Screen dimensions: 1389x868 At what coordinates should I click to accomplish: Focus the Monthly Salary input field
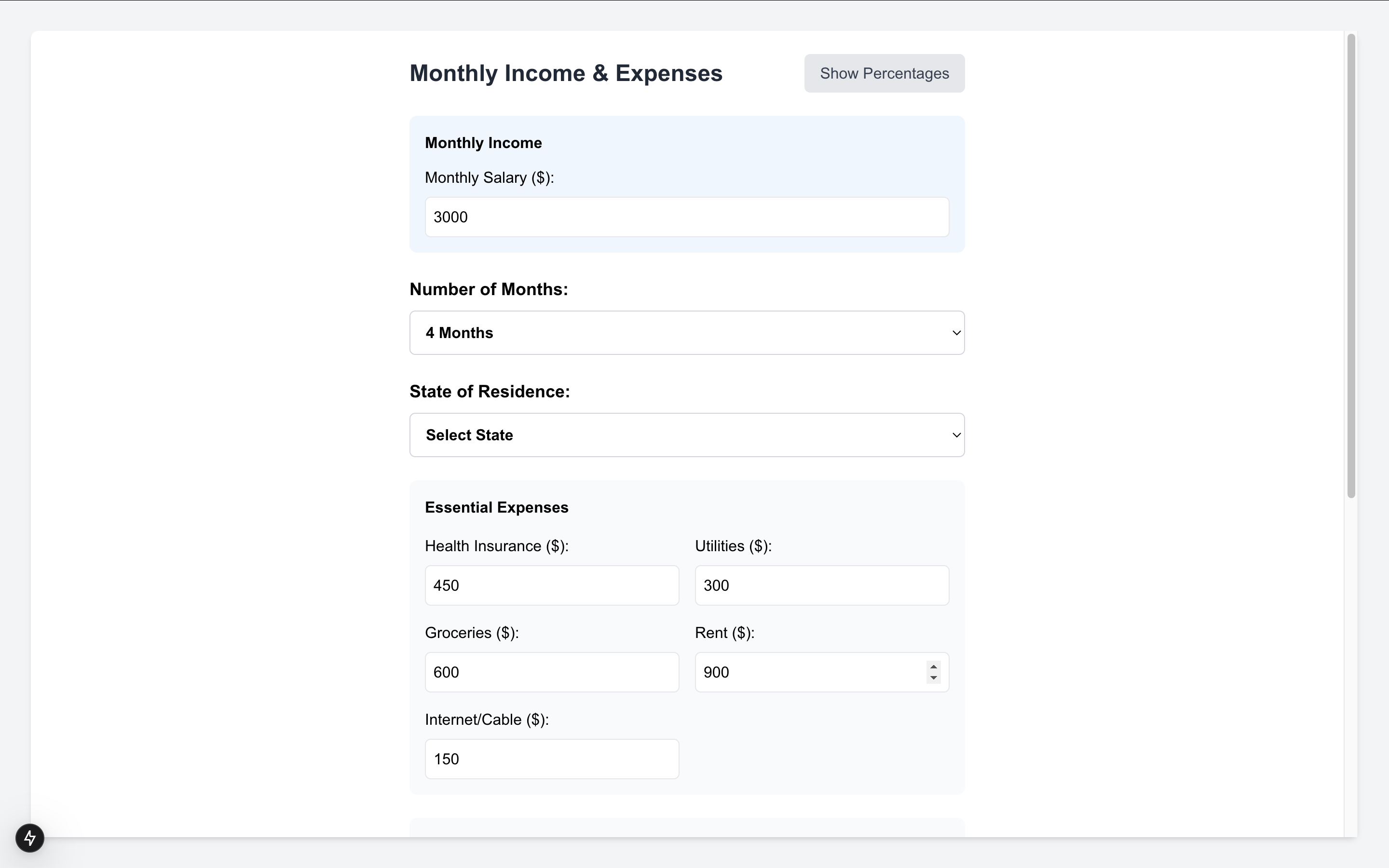tap(686, 217)
